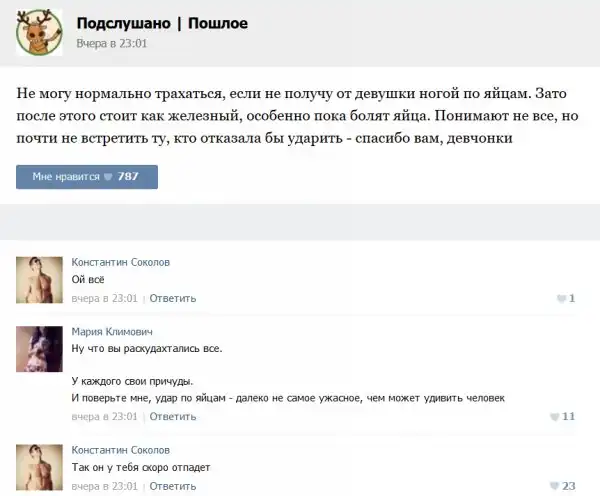Click the timestamp under the «Ой всё» comment
600x496 pixels.
click(x=104, y=298)
